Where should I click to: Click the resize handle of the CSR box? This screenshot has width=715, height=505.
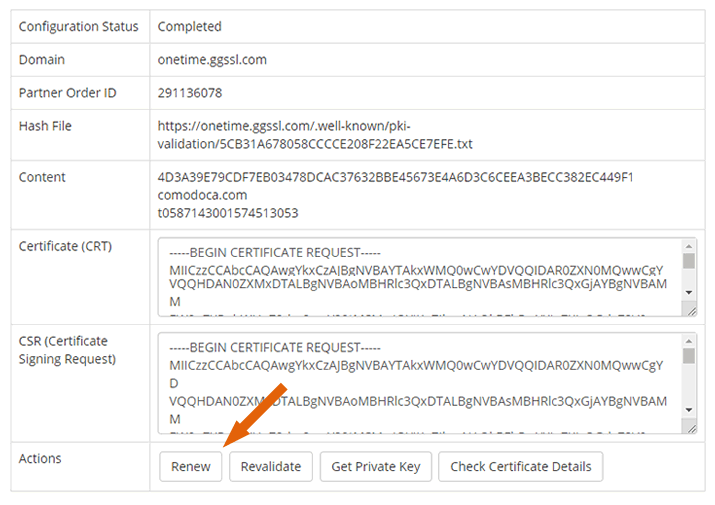[x=690, y=427]
